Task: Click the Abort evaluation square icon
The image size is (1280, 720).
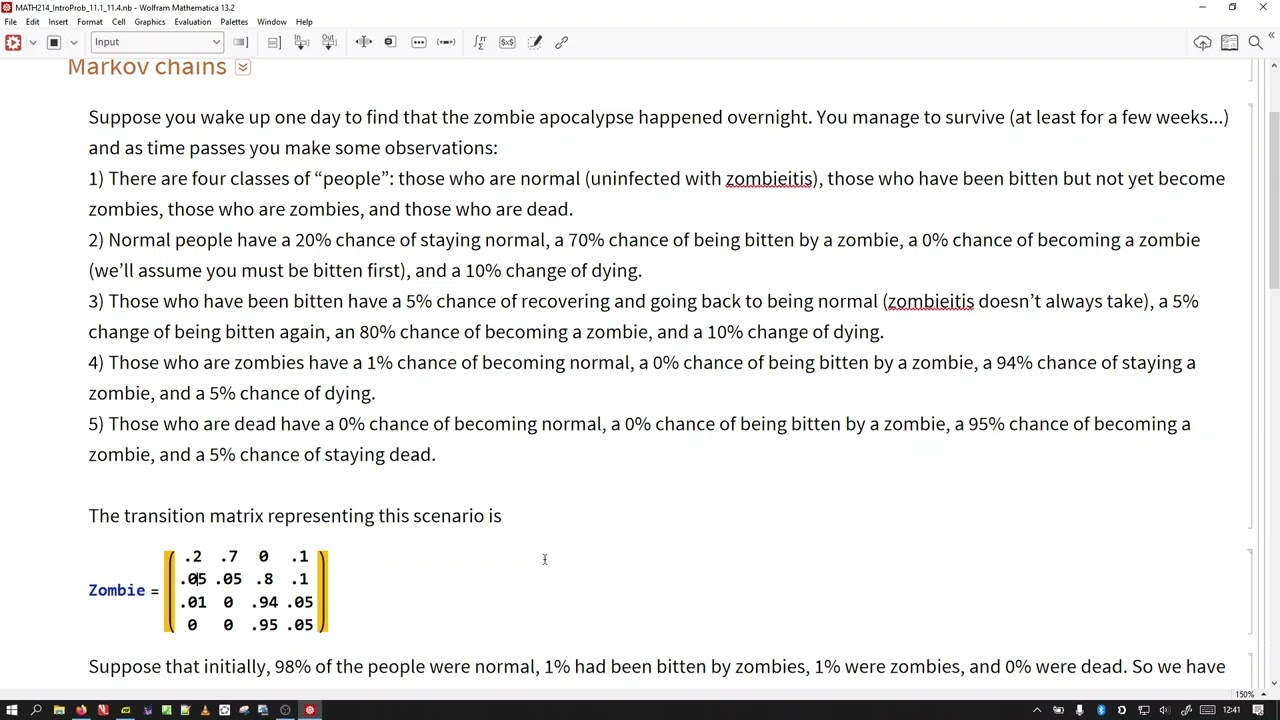Action: pos(54,42)
